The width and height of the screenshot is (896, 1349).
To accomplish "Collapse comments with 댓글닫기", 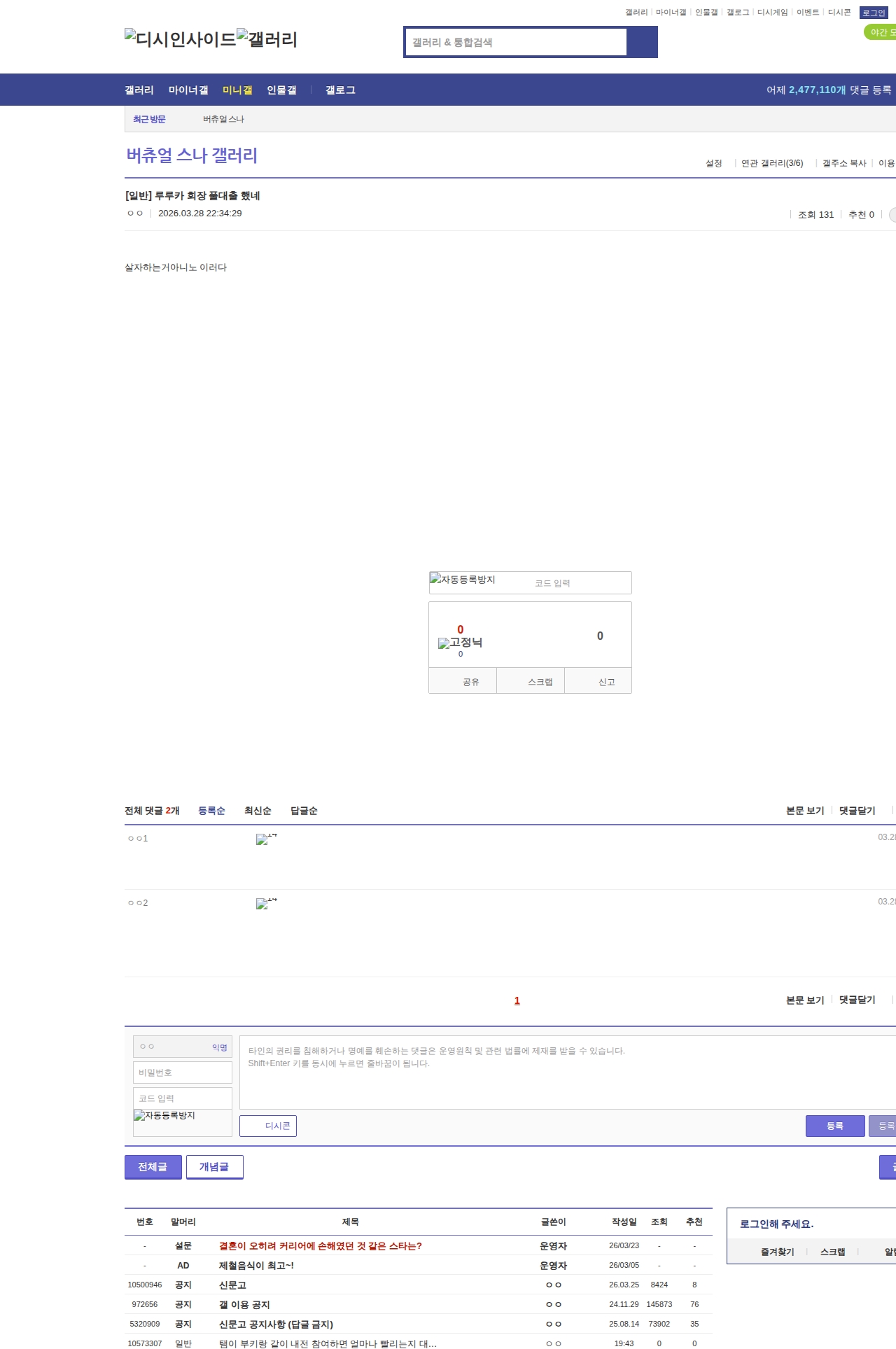I will 857,811.
